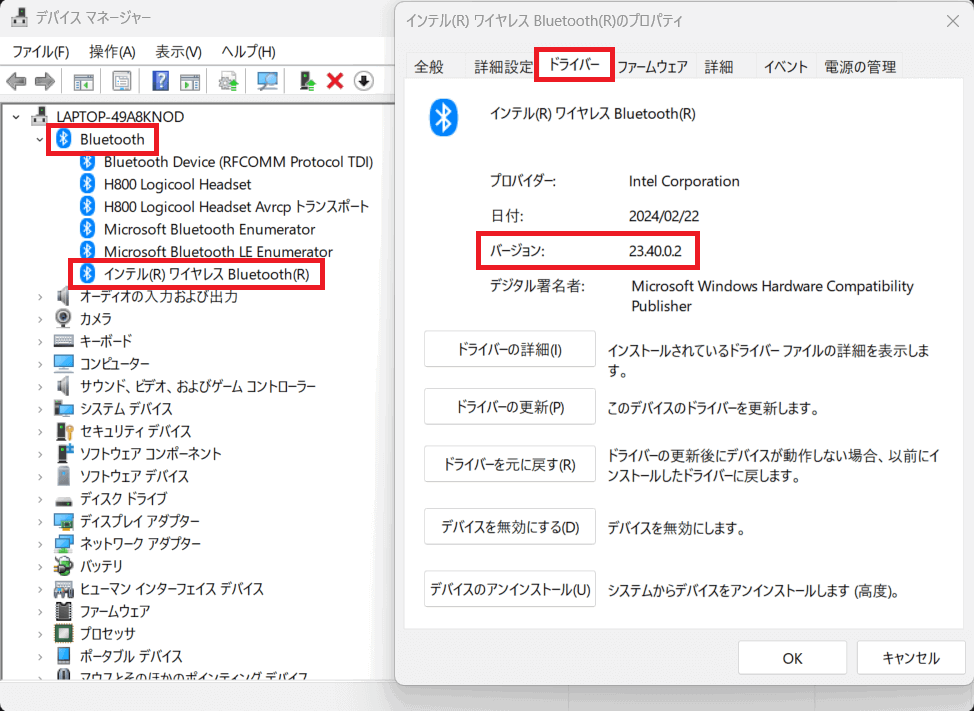Expand the ディスプレイ アダプター chevron
Image resolution: width=974 pixels, height=711 pixels.
coord(40,522)
